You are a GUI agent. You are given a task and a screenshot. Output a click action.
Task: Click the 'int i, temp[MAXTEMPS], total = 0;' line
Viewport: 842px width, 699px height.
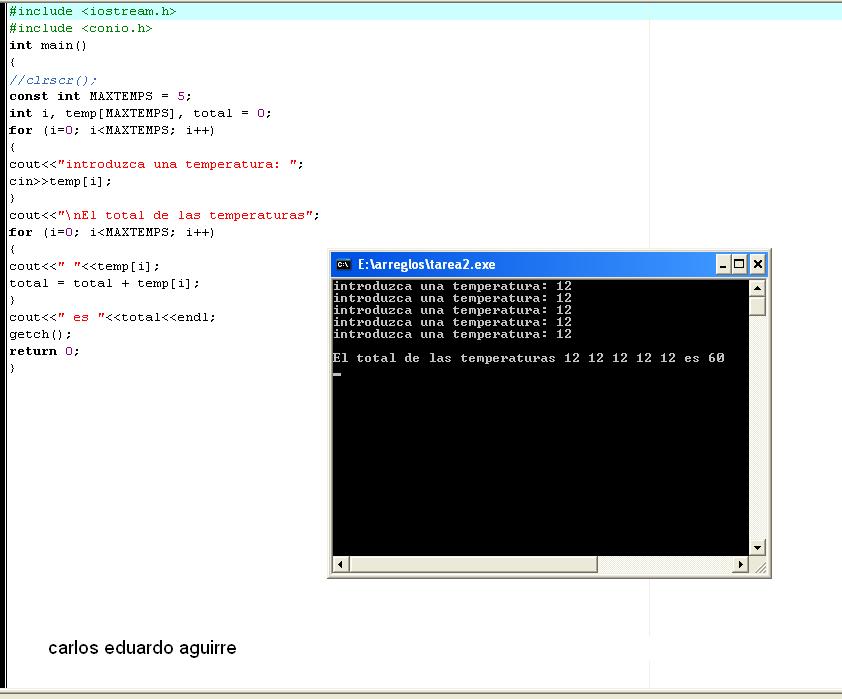pyautogui.click(x=140, y=113)
